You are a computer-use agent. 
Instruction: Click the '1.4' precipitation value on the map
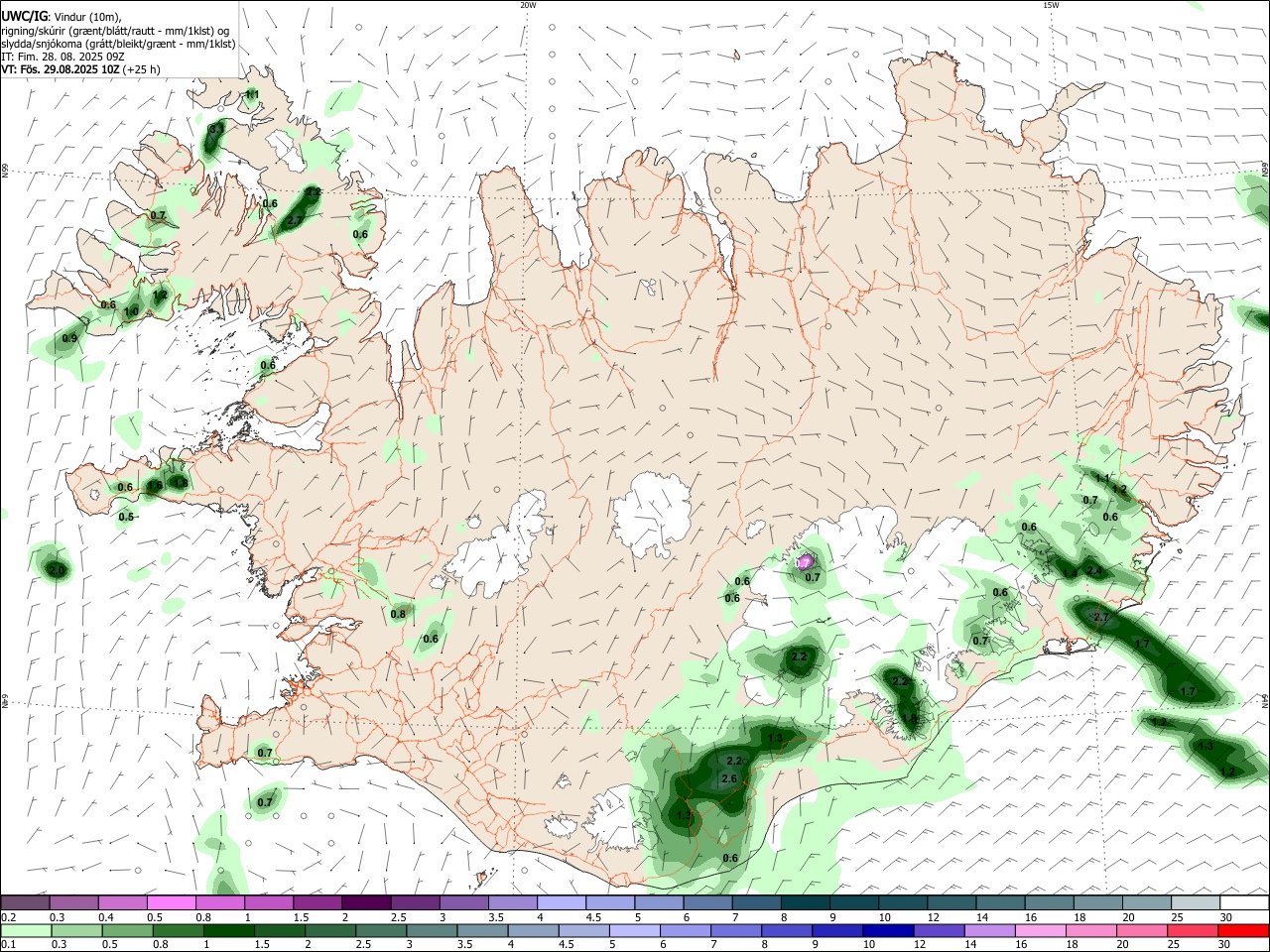(x=1070, y=574)
